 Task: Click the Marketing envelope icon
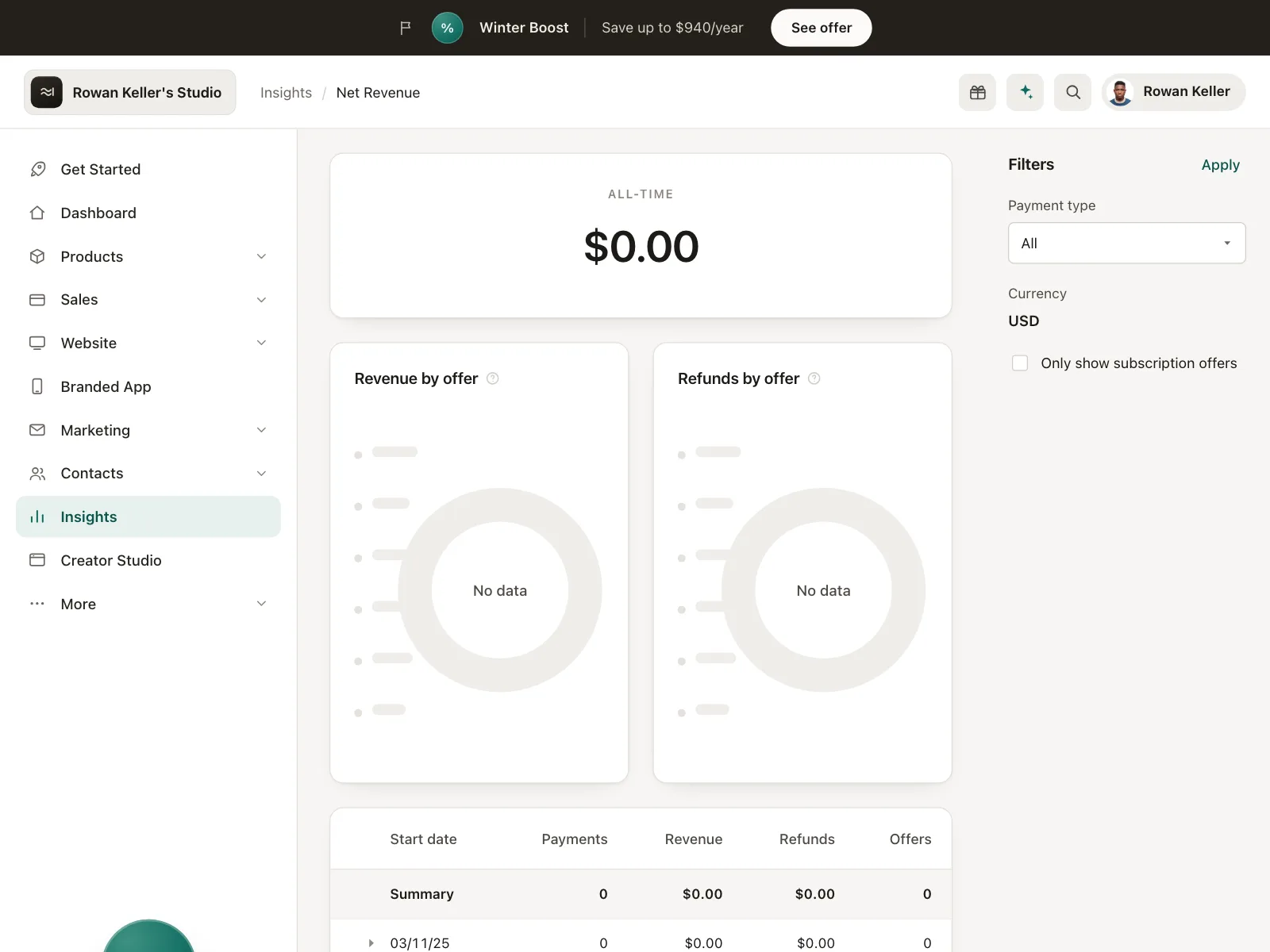point(37,430)
